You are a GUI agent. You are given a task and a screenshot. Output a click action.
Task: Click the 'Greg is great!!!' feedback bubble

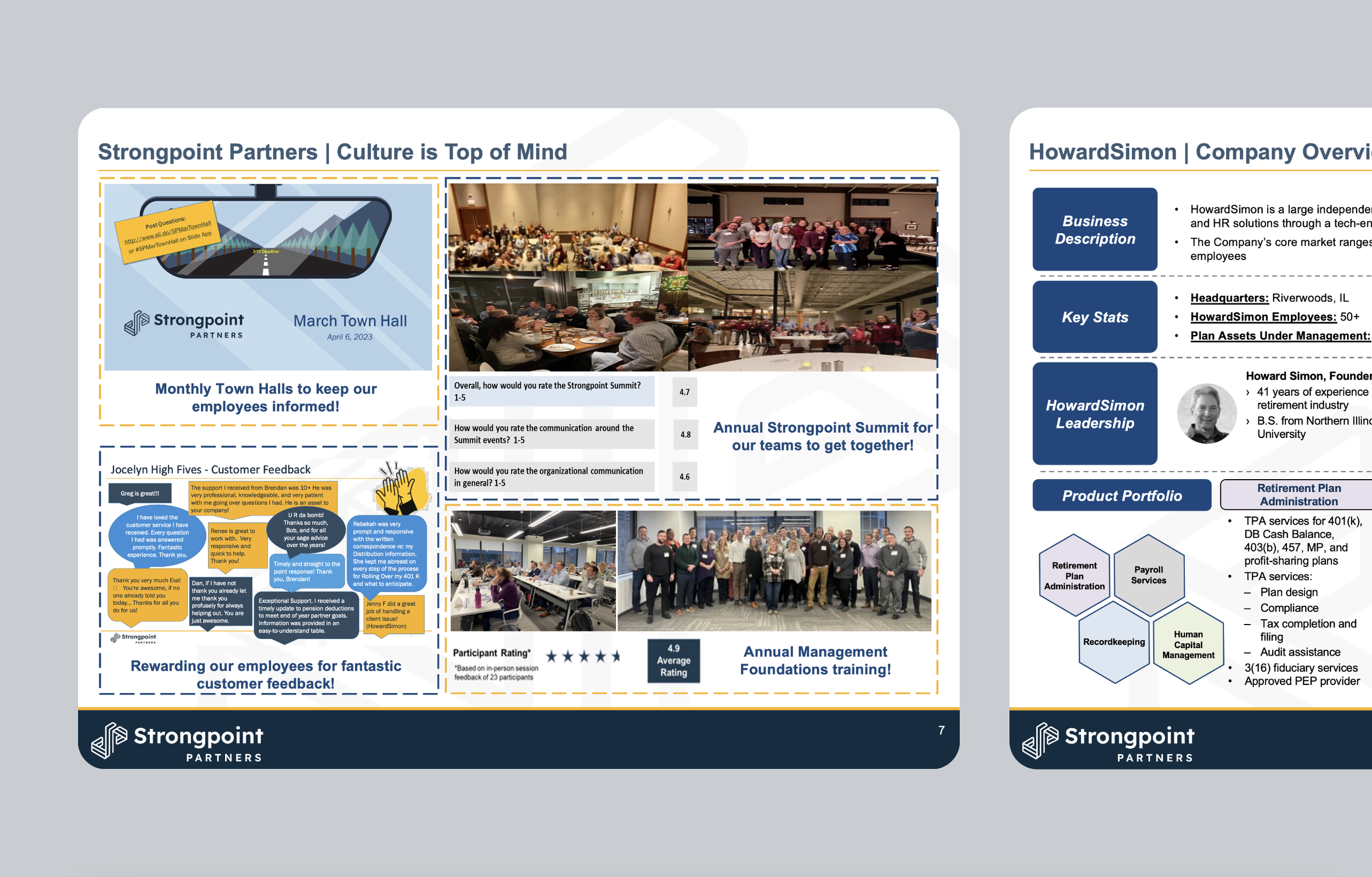coord(139,493)
